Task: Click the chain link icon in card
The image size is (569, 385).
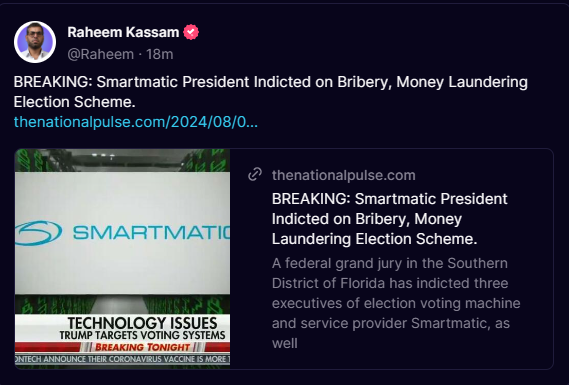Action: [255, 174]
